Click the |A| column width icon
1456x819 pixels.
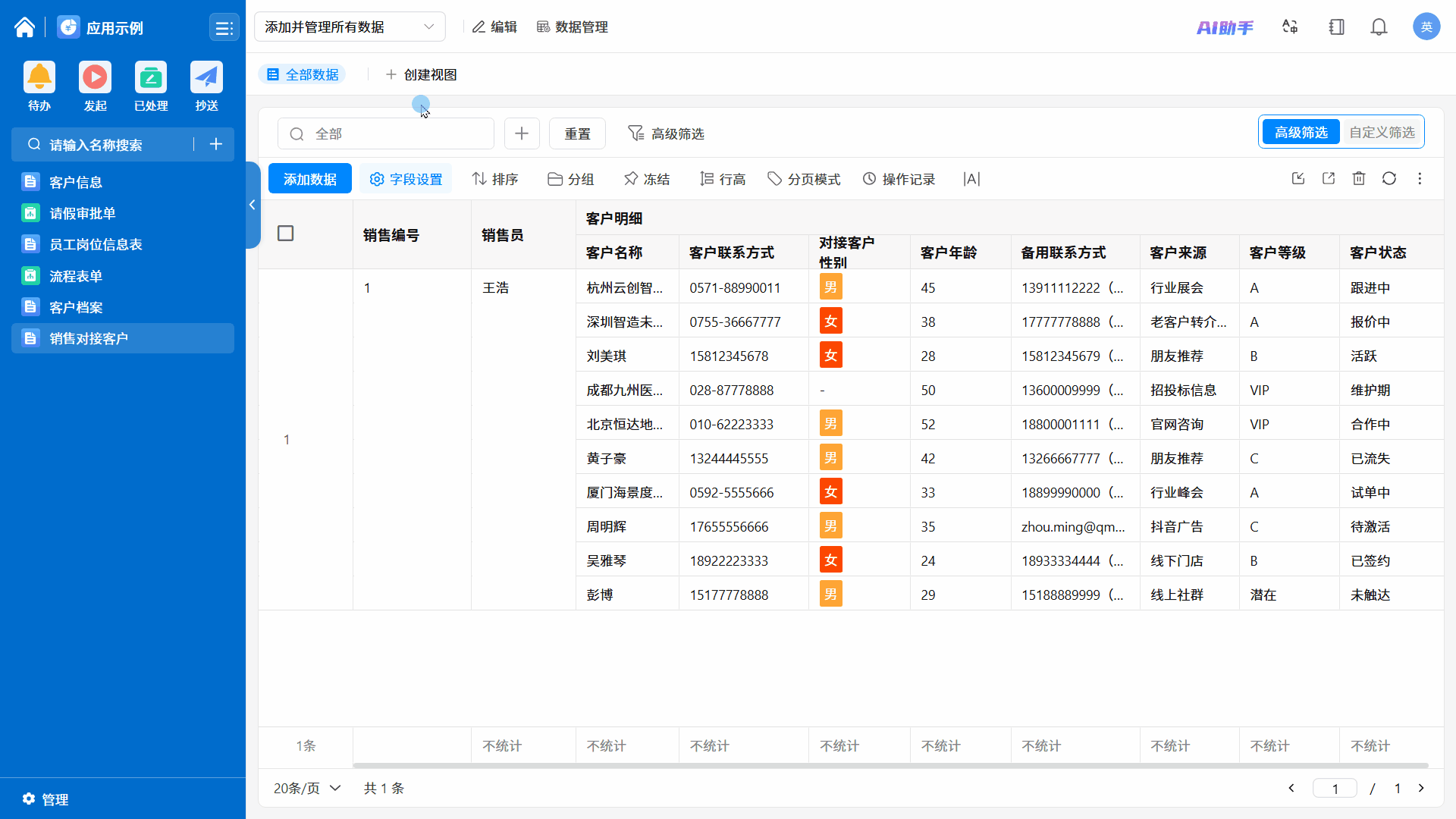tap(971, 179)
